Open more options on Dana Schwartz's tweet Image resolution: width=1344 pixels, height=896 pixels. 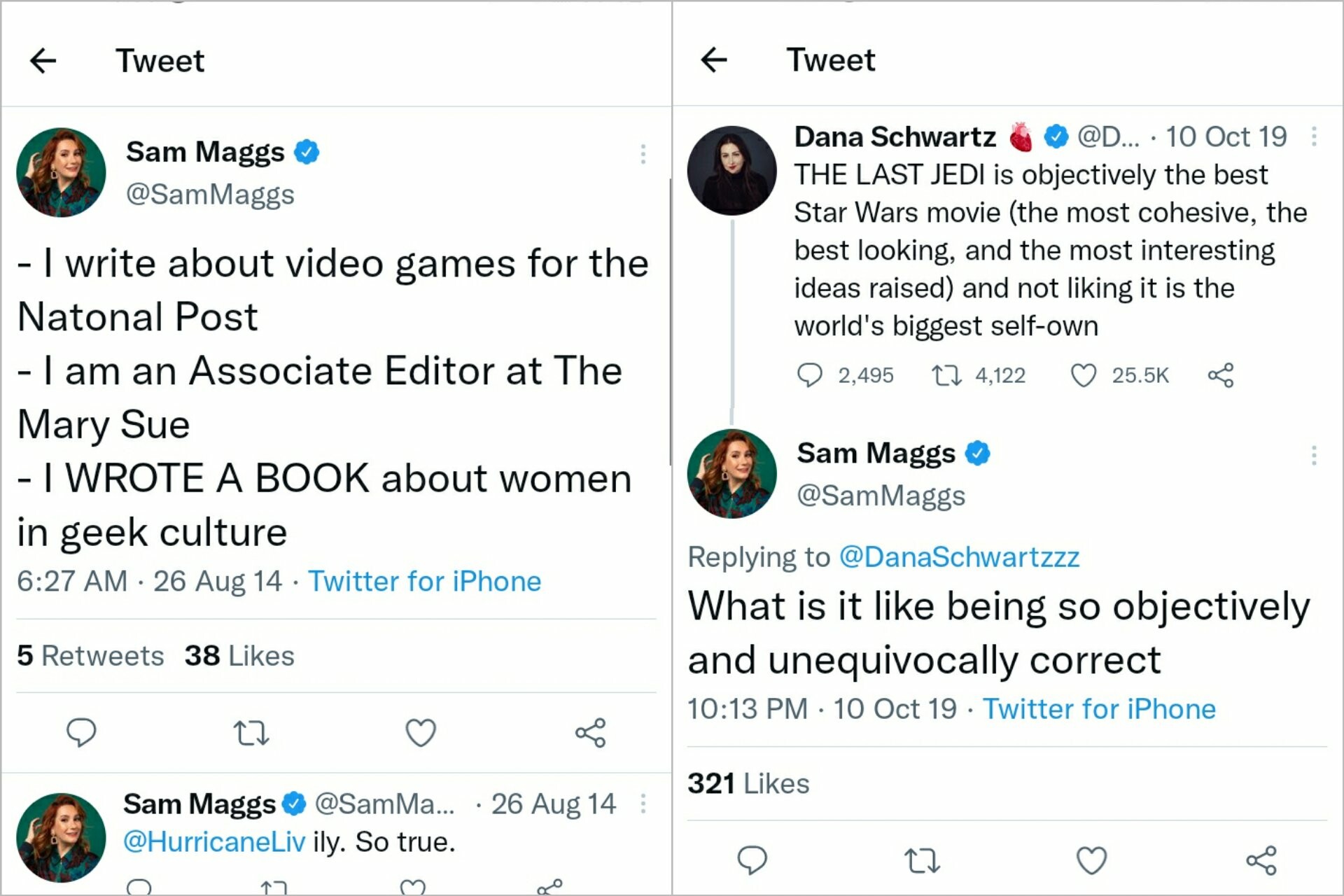click(1314, 136)
